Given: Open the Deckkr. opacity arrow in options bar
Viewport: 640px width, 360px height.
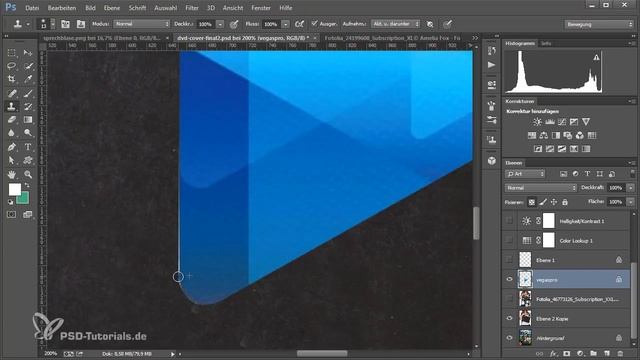Looking at the screenshot, I should [220, 24].
